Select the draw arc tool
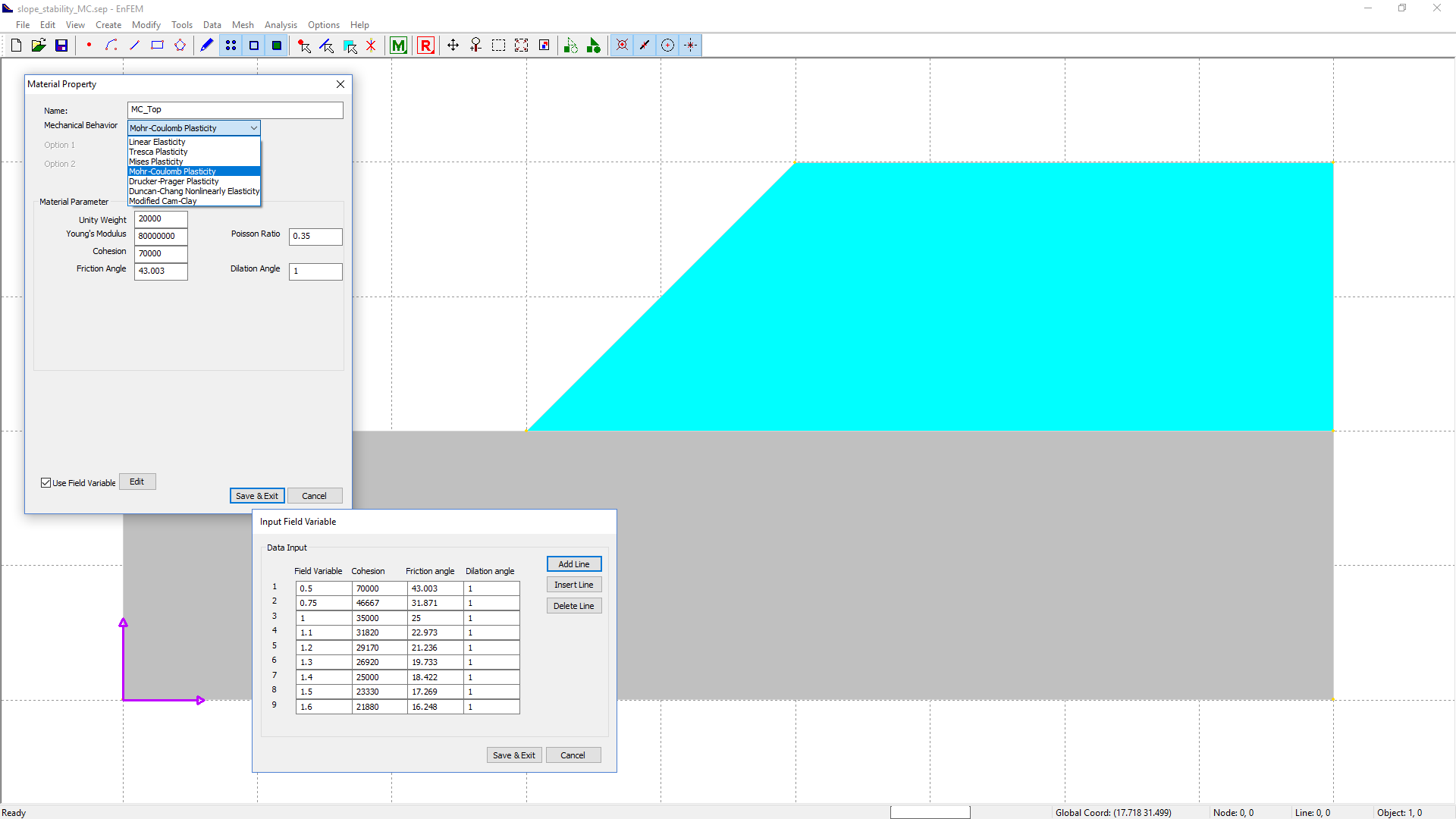 [111, 45]
